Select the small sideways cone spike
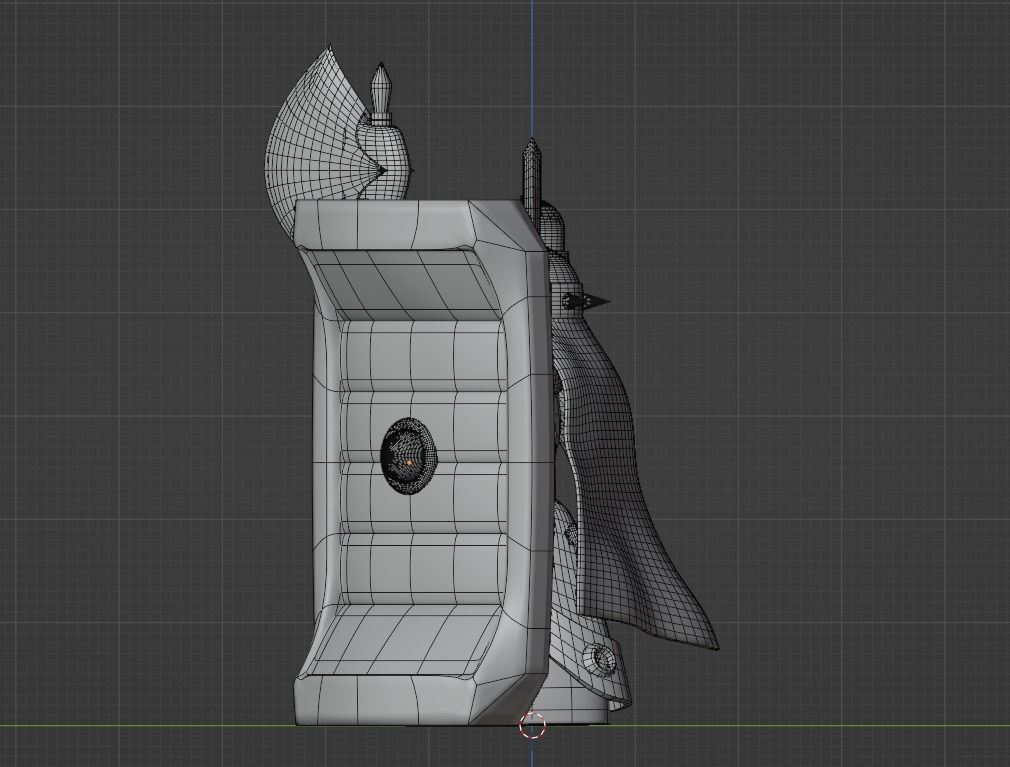The image size is (1010, 767). (587, 301)
